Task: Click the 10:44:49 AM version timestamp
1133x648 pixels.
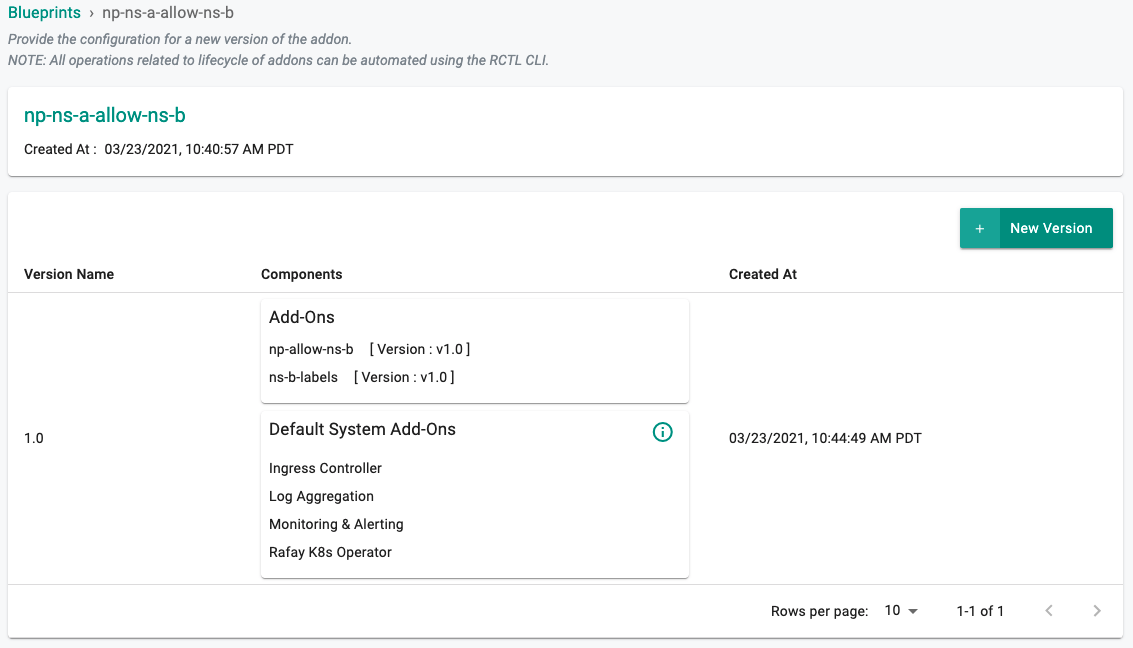Action: [825, 438]
